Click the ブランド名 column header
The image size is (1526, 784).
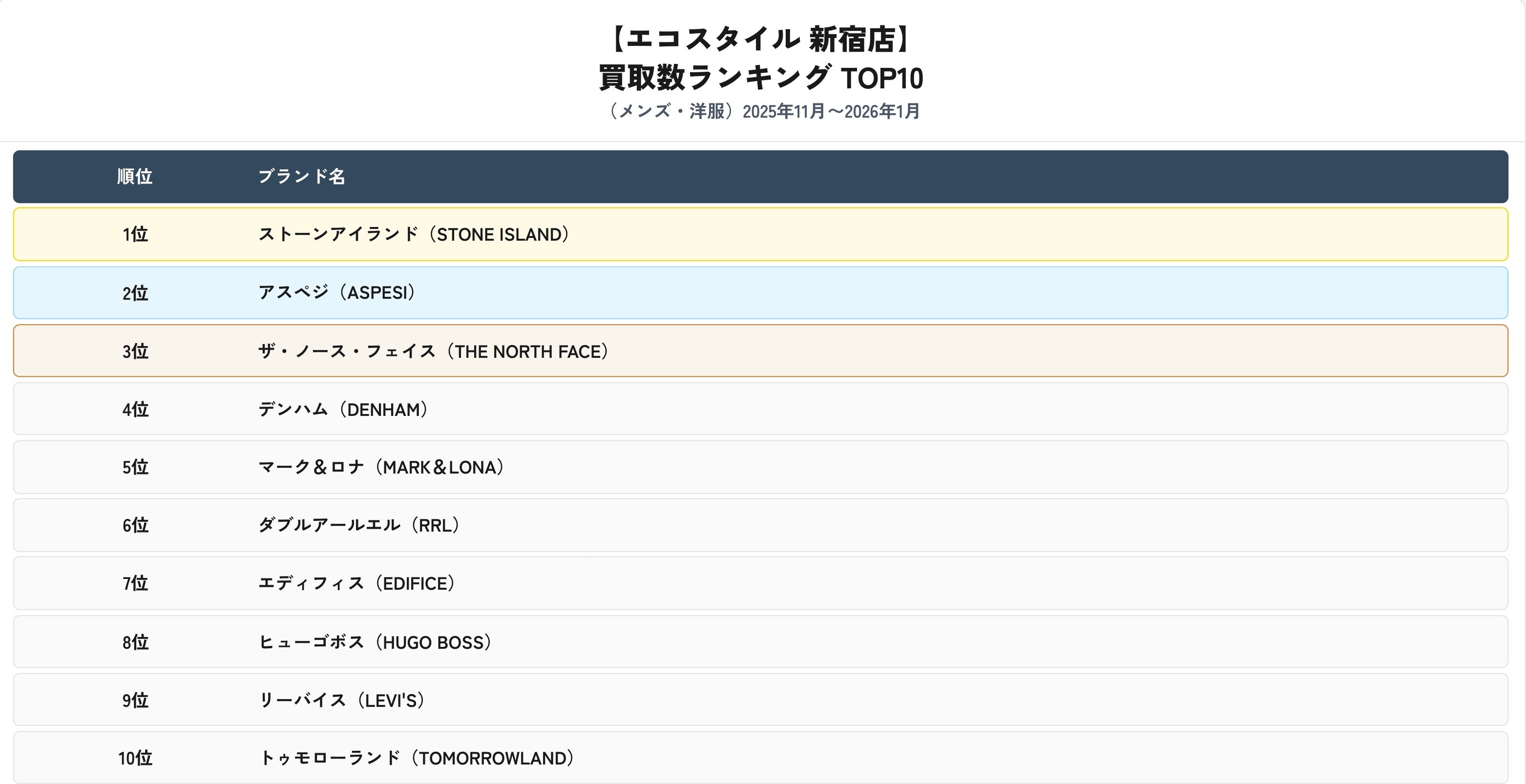301,176
